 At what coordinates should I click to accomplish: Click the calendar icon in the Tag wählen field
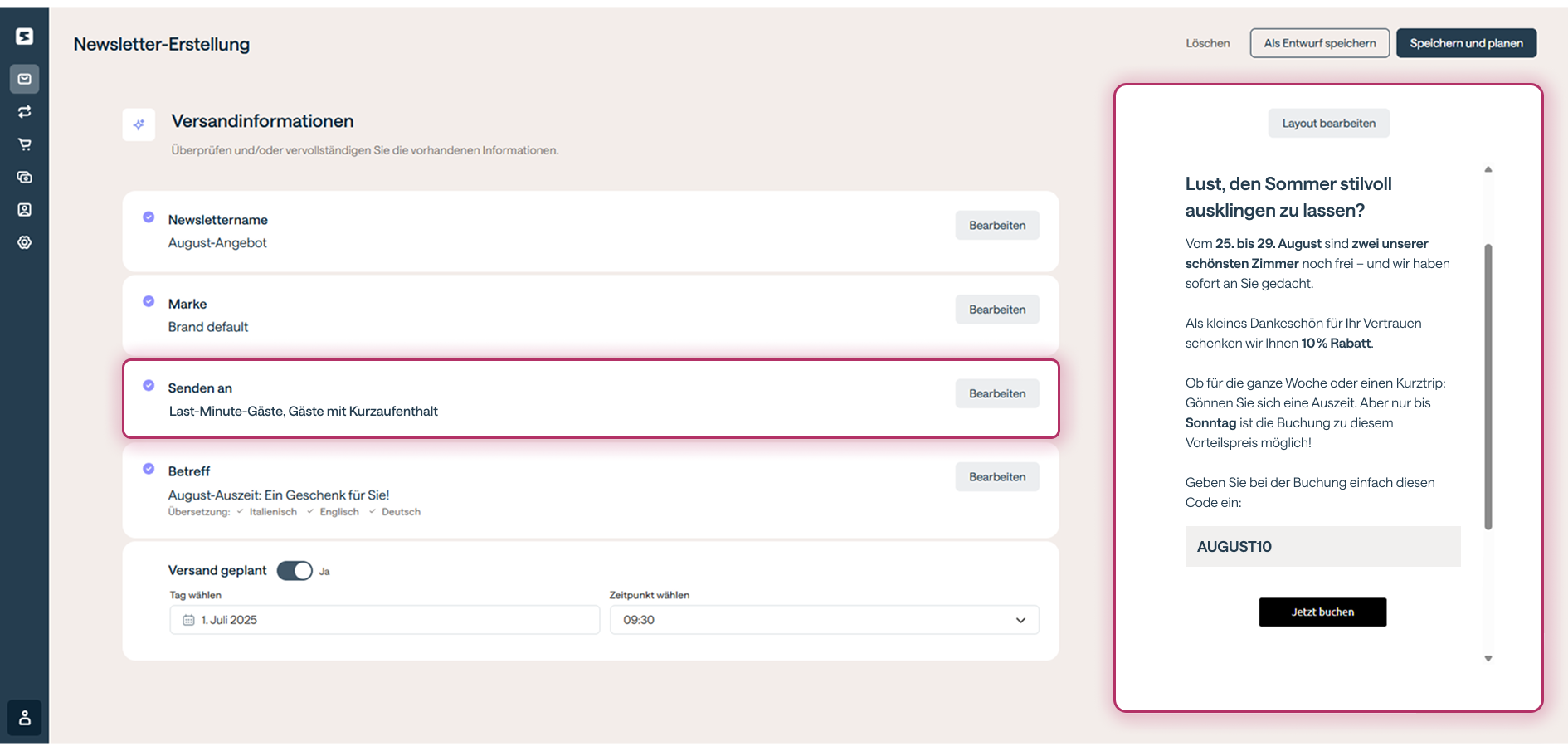coord(188,620)
